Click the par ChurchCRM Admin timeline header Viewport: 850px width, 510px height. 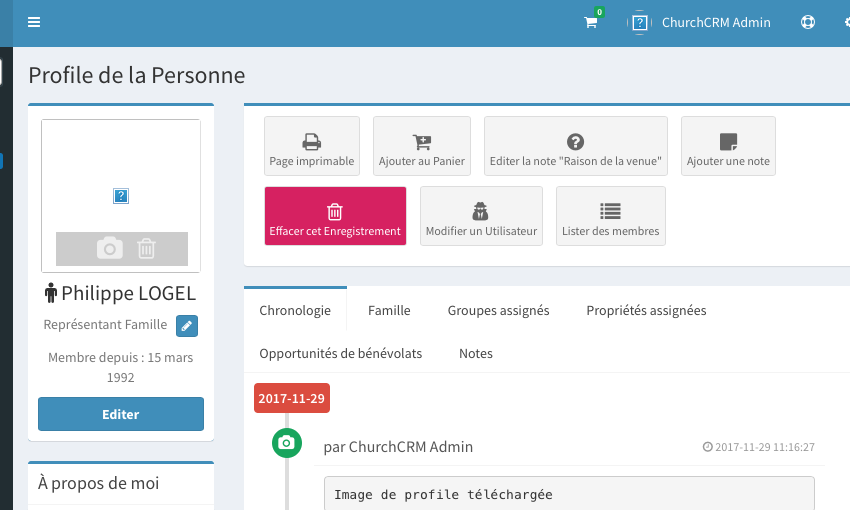click(398, 447)
